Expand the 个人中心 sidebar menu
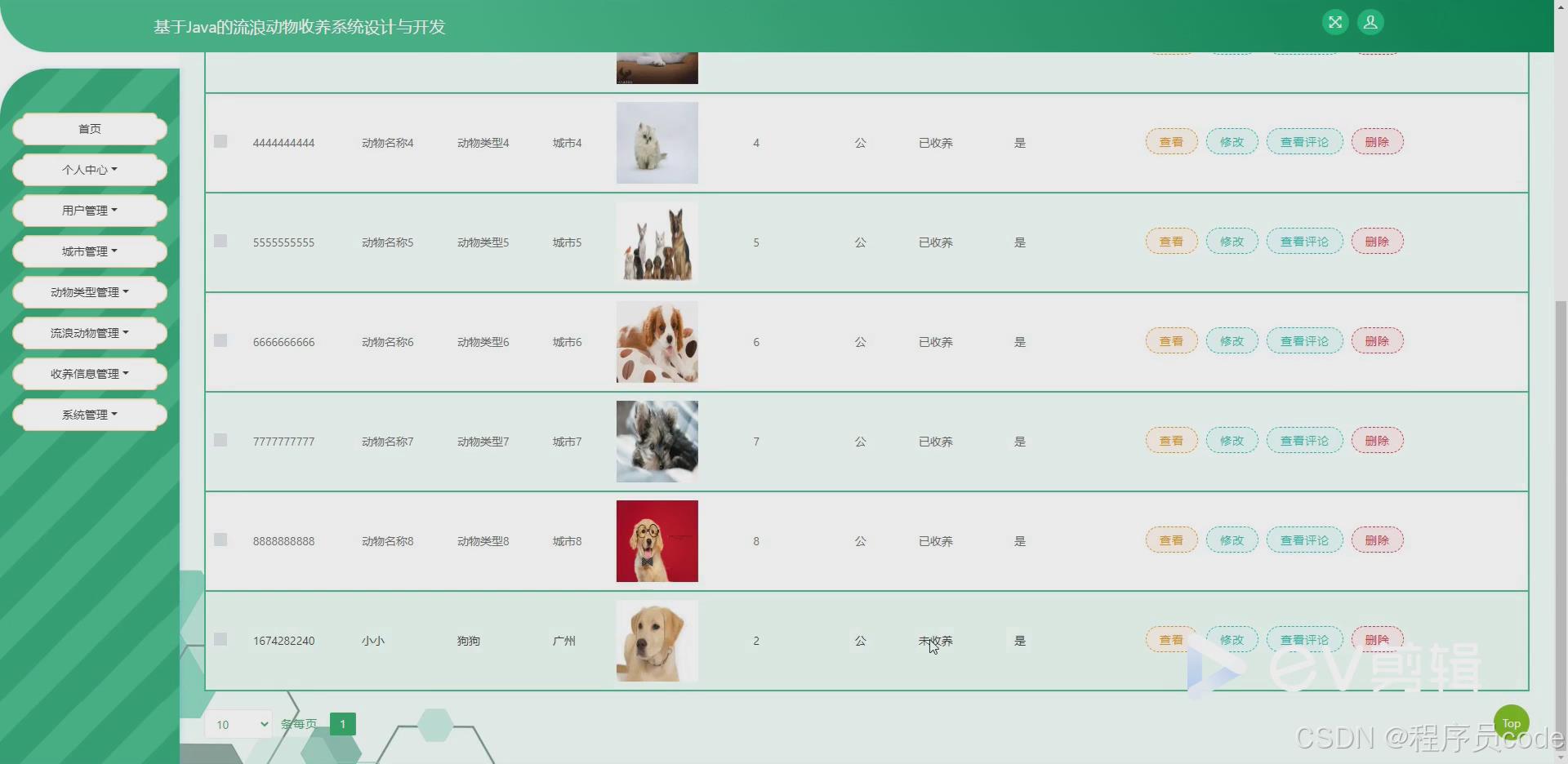 pyautogui.click(x=90, y=170)
